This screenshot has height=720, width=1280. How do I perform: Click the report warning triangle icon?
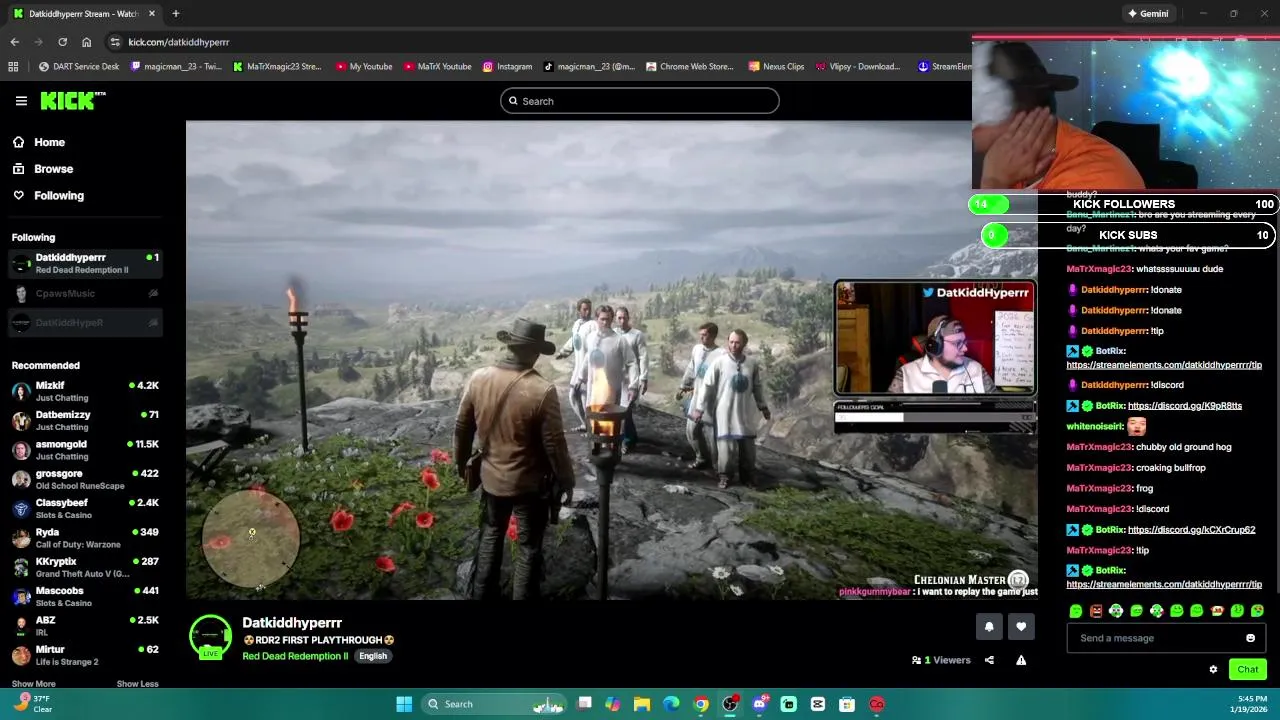pos(1021,660)
